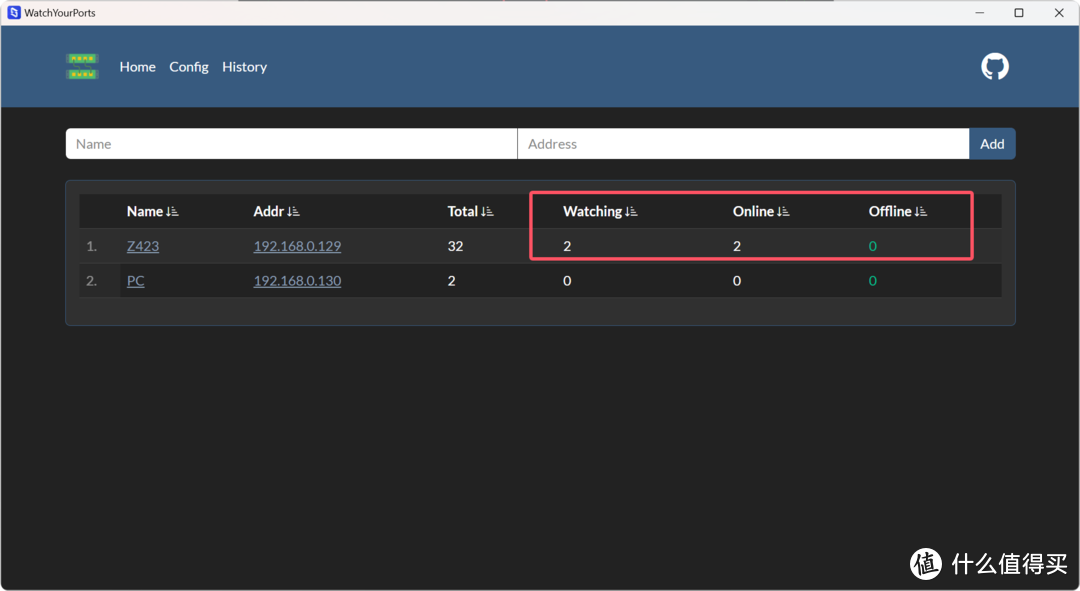This screenshot has height=591, width=1080.
Task: Sort by Online column icon
Action: pos(783,212)
